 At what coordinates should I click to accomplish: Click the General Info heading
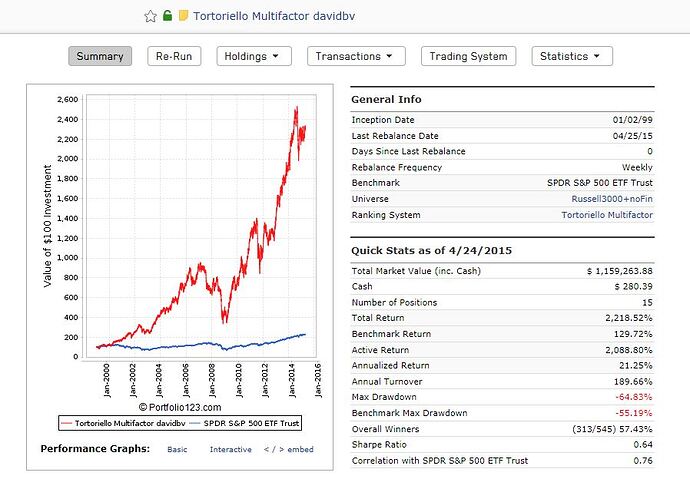coord(386,99)
